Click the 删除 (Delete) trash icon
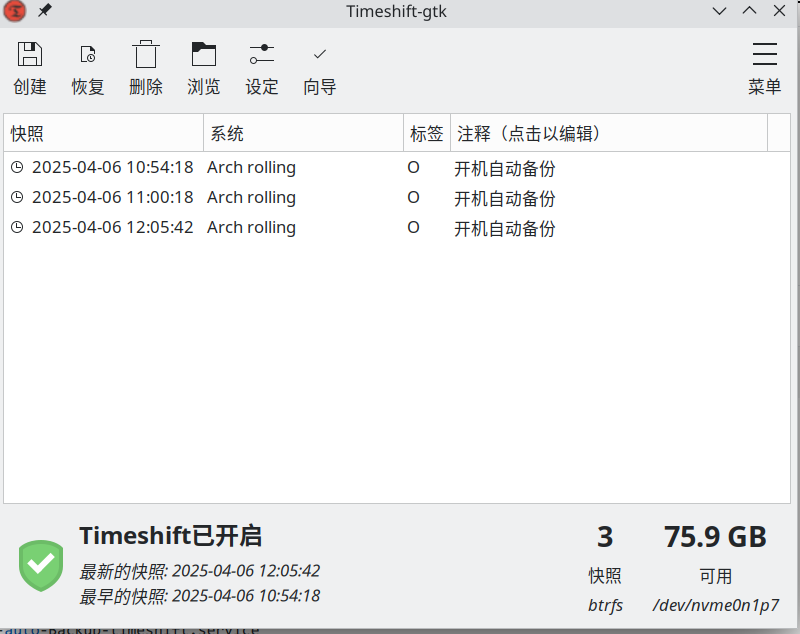Viewport: 800px width, 634px height. 145,54
